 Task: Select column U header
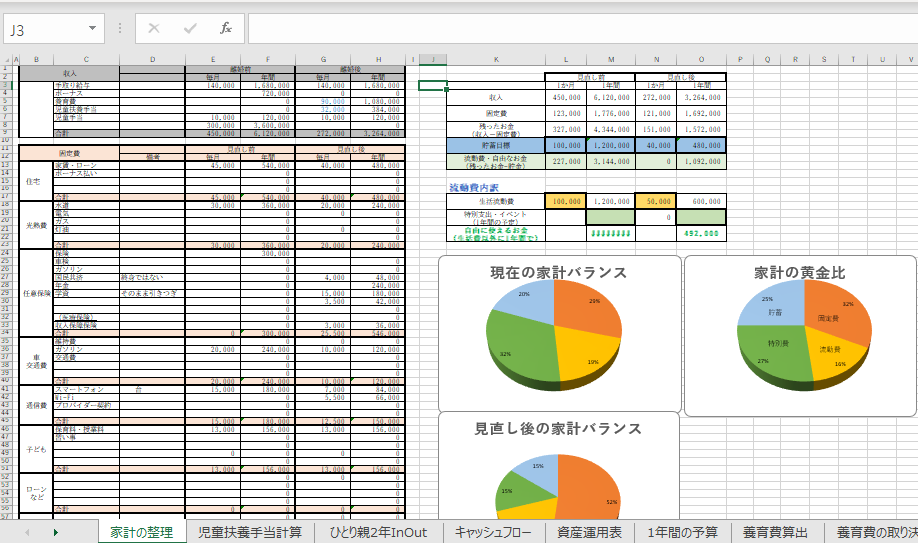pyautogui.click(x=882, y=60)
